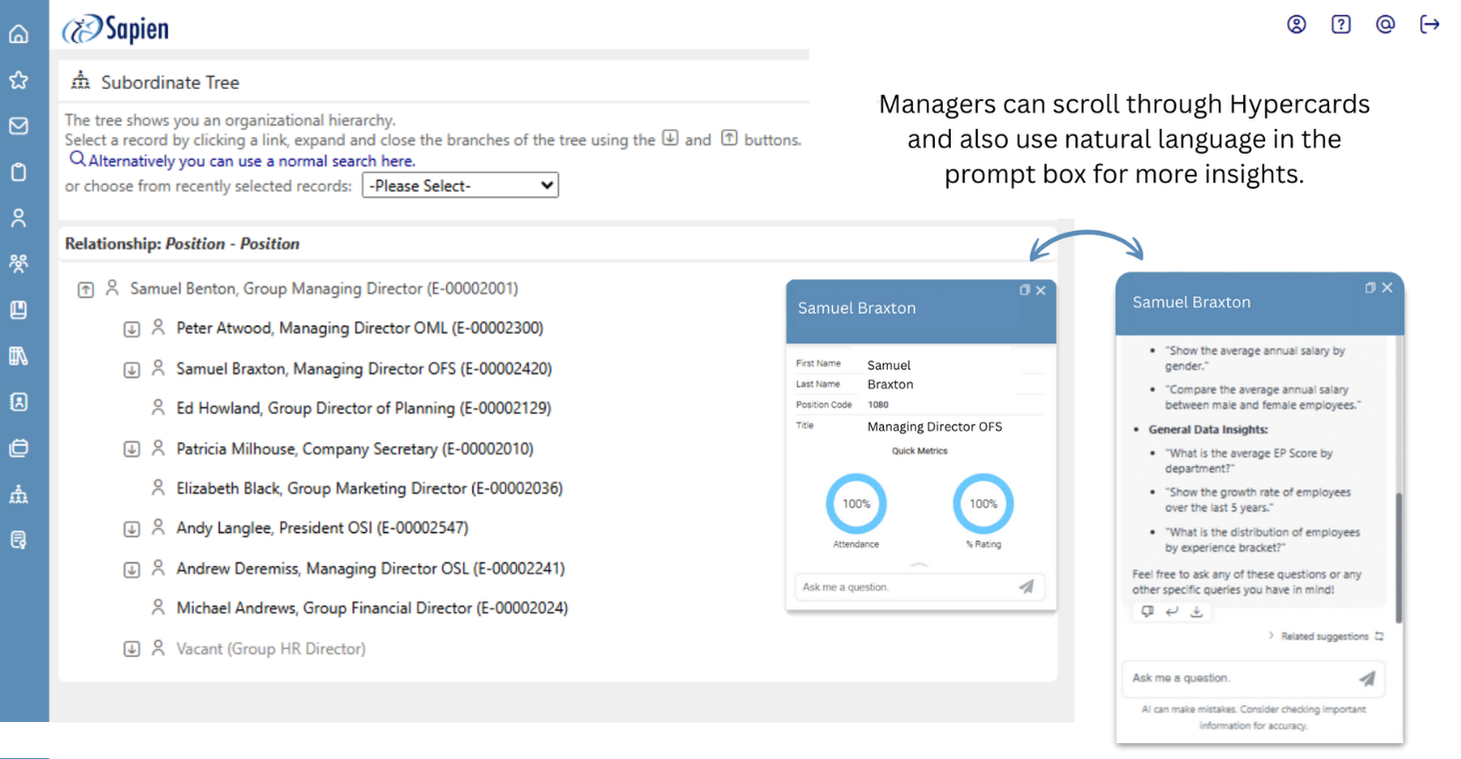Click the download icon under chat response
This screenshot has width=1461, height=759.
(x=1196, y=612)
